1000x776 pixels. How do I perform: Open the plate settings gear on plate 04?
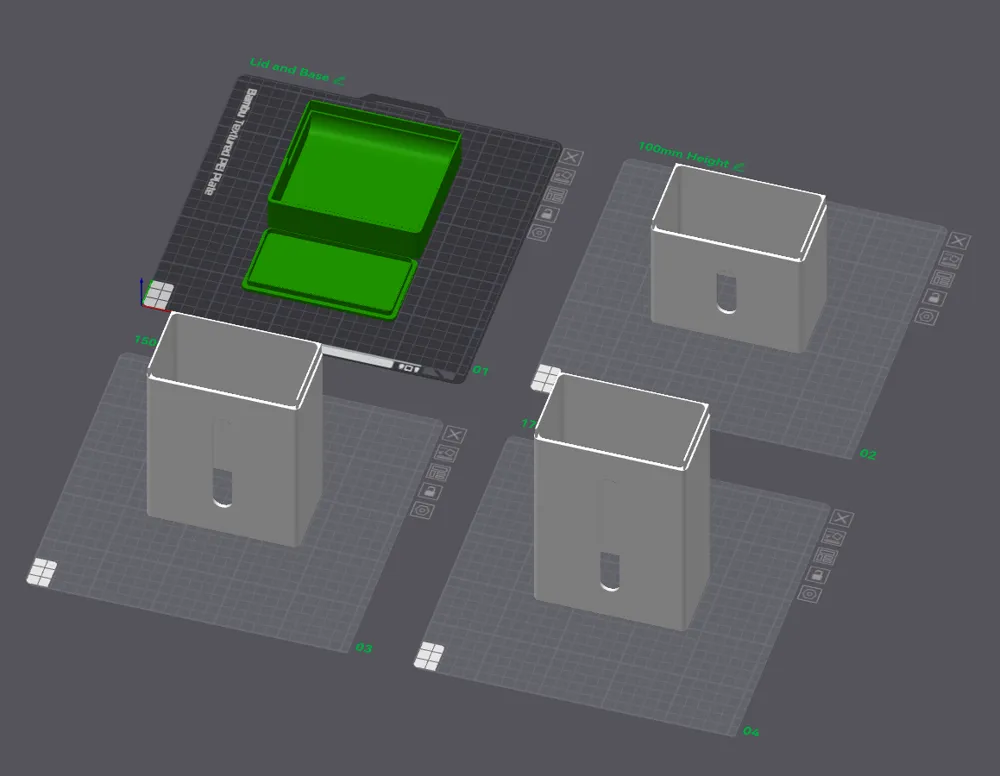click(810, 594)
